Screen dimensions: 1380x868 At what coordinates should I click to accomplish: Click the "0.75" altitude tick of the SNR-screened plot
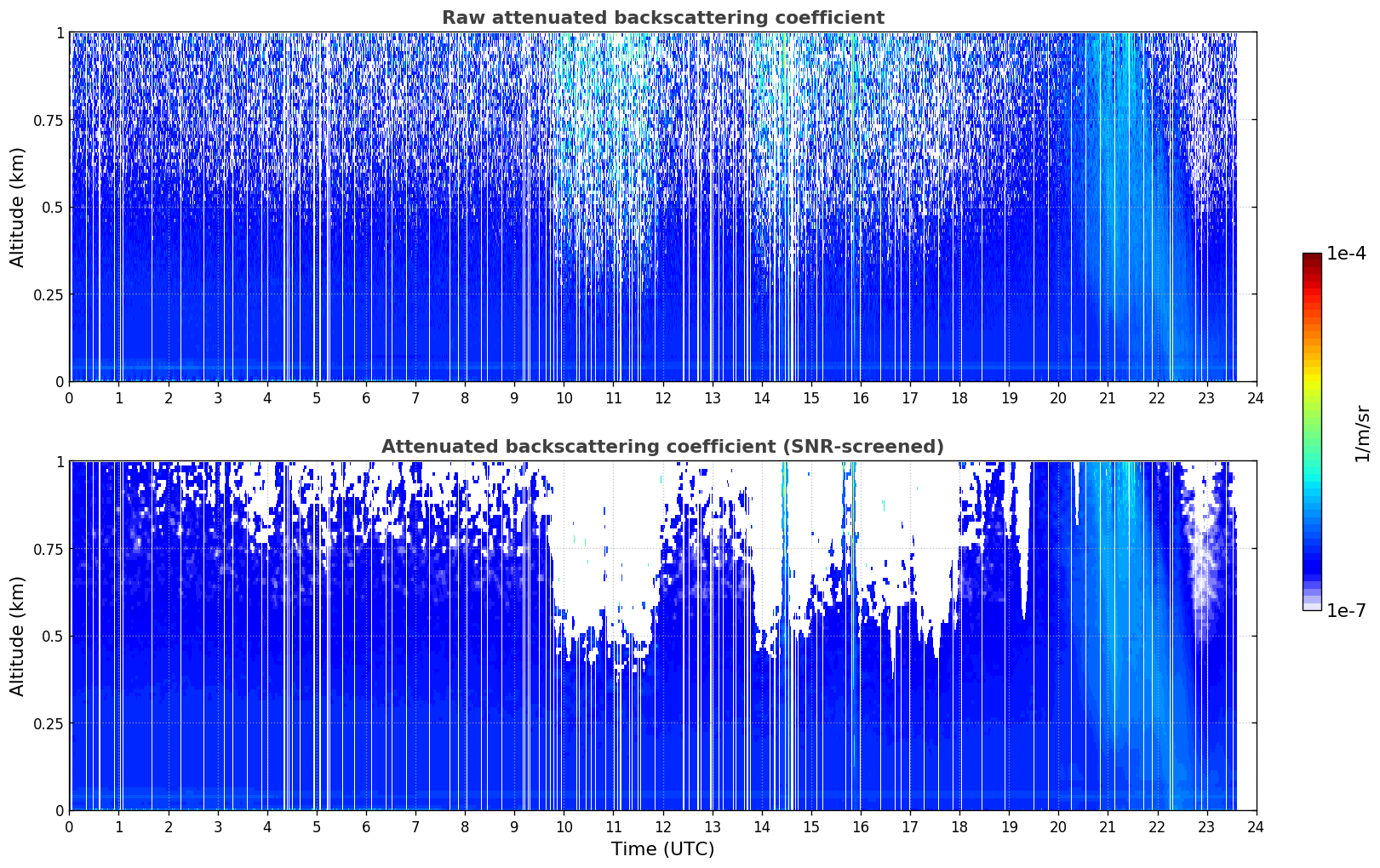[49, 549]
